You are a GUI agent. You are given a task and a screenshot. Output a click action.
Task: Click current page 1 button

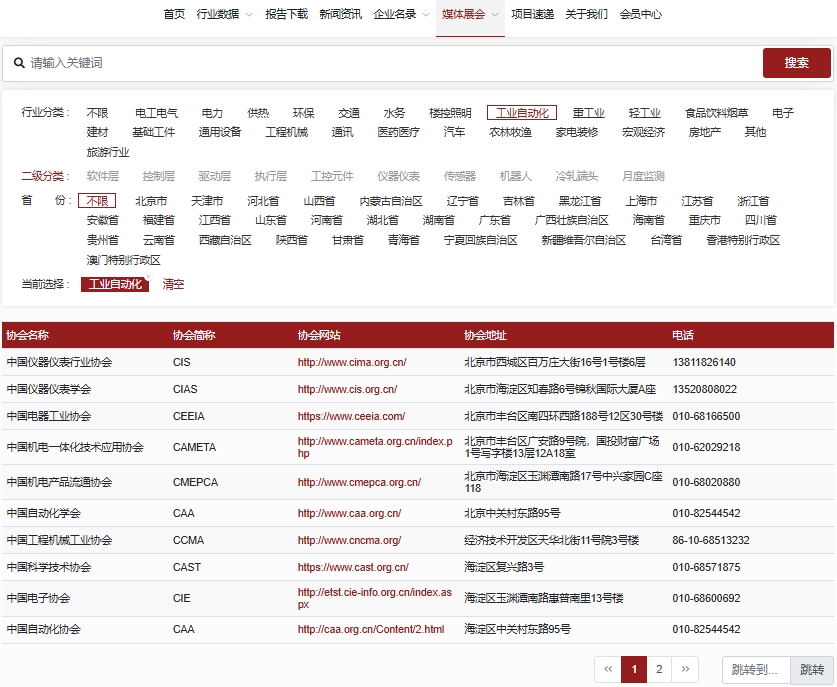pos(634,669)
